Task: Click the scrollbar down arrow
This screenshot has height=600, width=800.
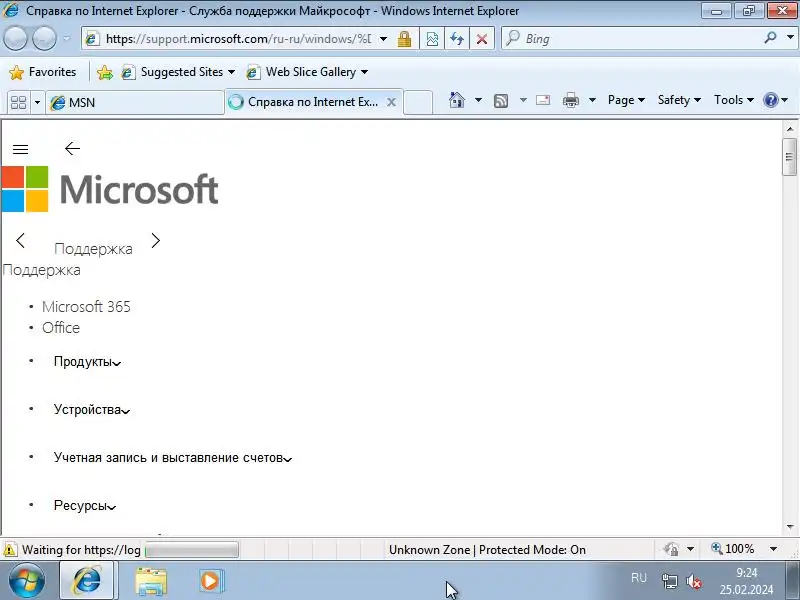Action: point(790,527)
